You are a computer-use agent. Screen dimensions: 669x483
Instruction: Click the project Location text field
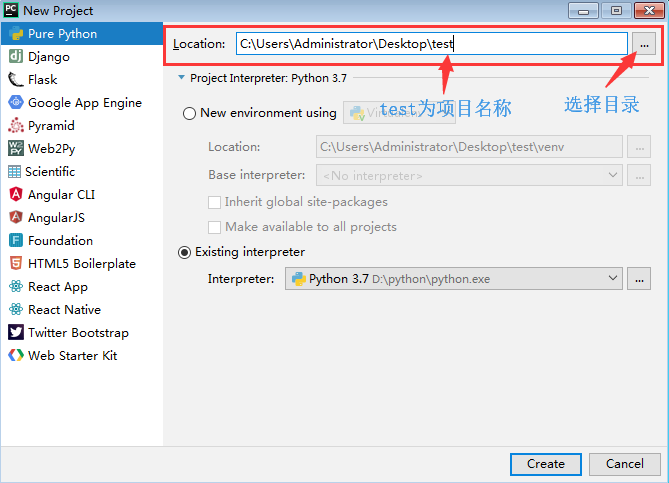432,44
